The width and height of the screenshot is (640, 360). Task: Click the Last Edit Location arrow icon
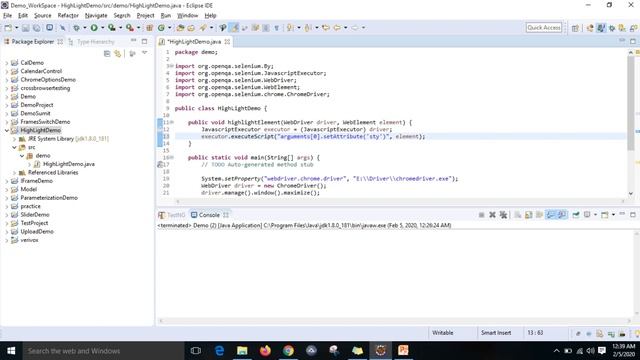326,28
